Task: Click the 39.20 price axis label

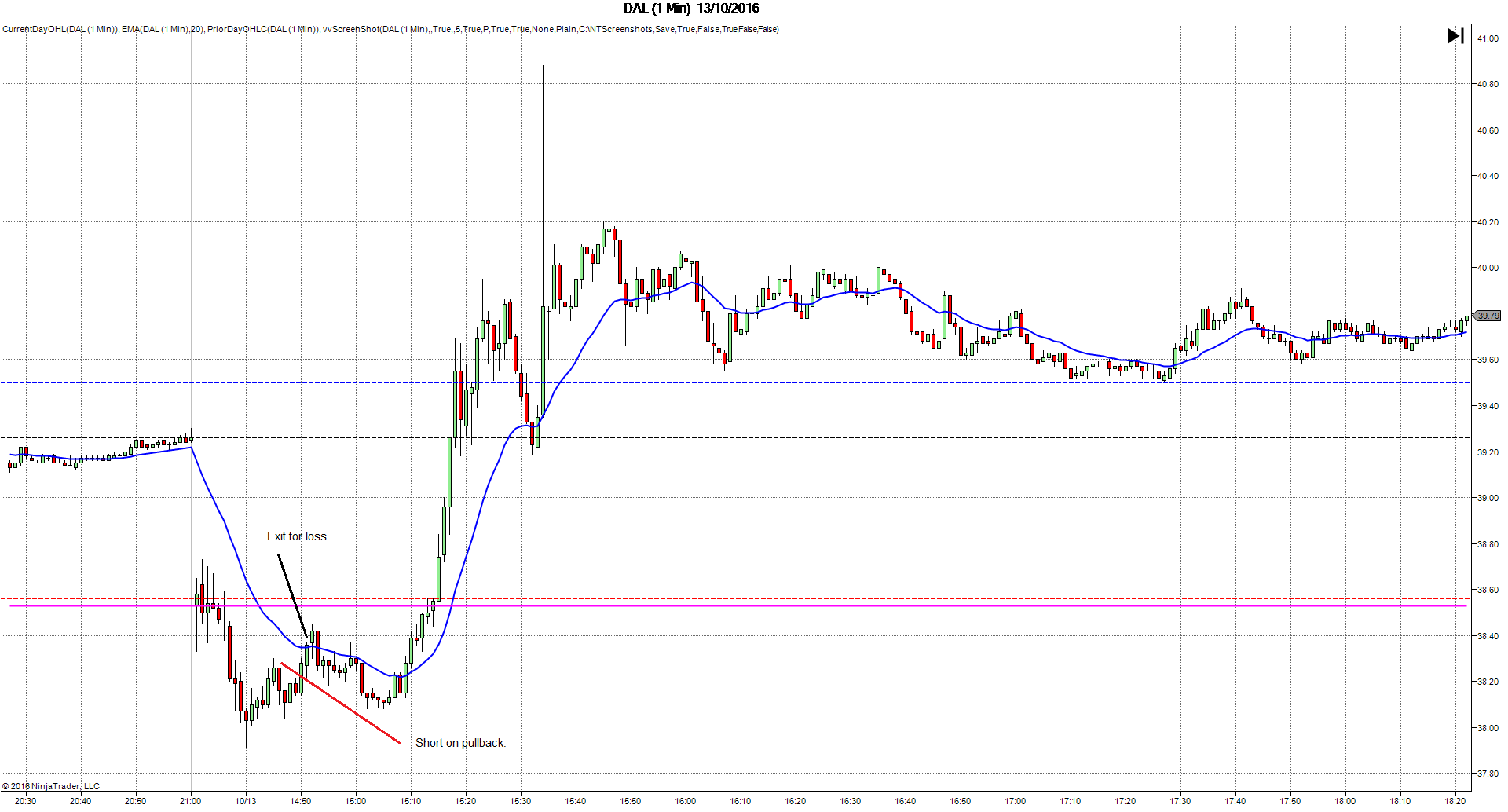Action: [1488, 452]
